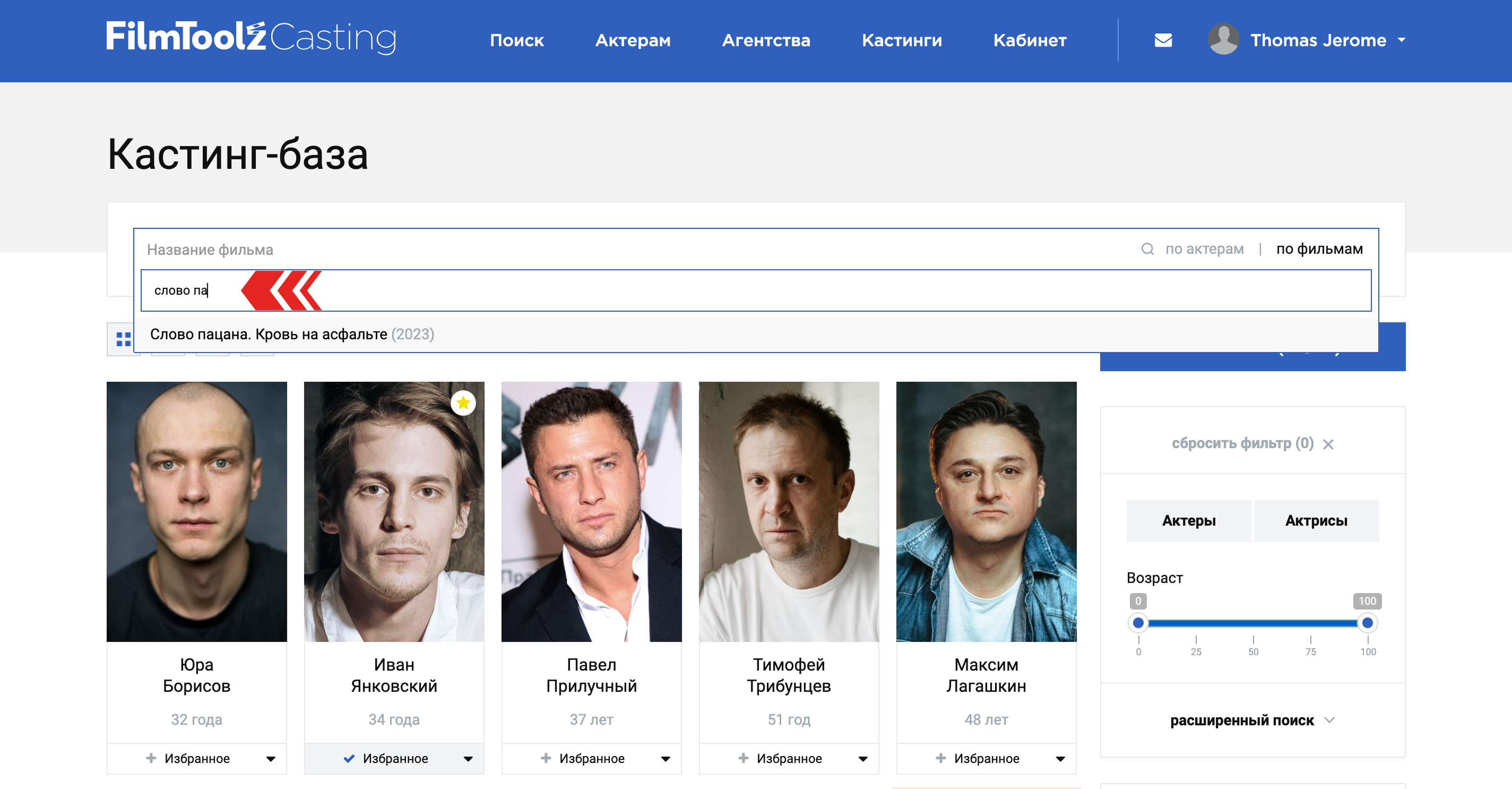
Task: Switch search mode to по фильмам
Action: 1319,249
